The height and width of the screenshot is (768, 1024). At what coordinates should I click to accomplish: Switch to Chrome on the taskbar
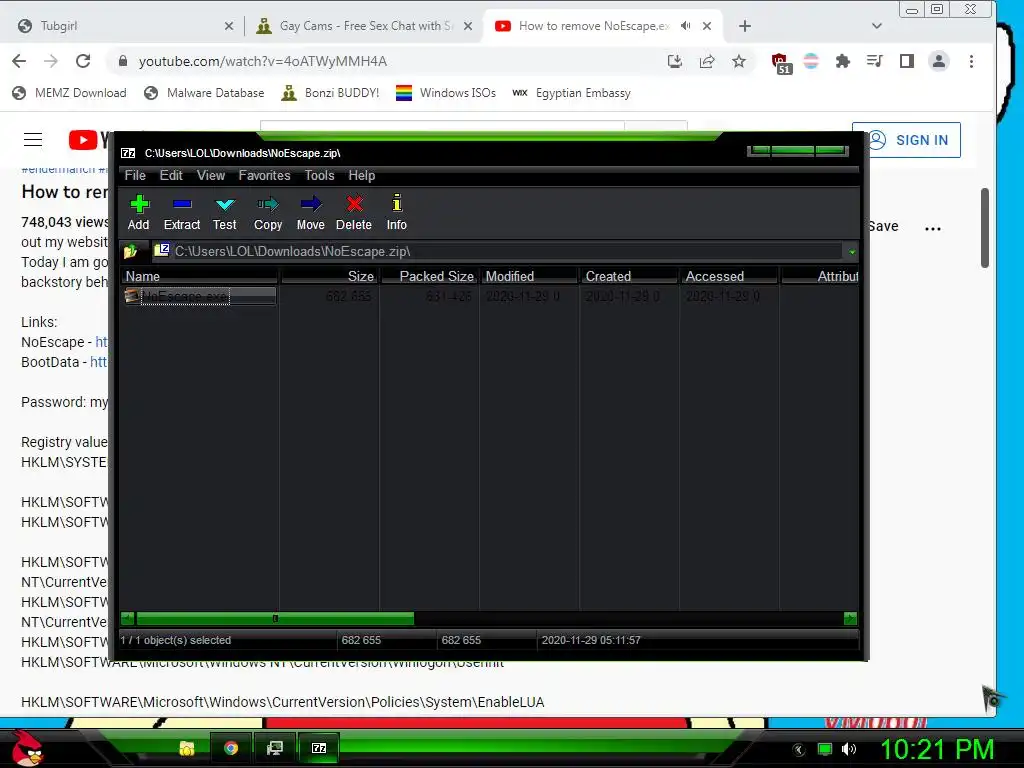click(231, 748)
